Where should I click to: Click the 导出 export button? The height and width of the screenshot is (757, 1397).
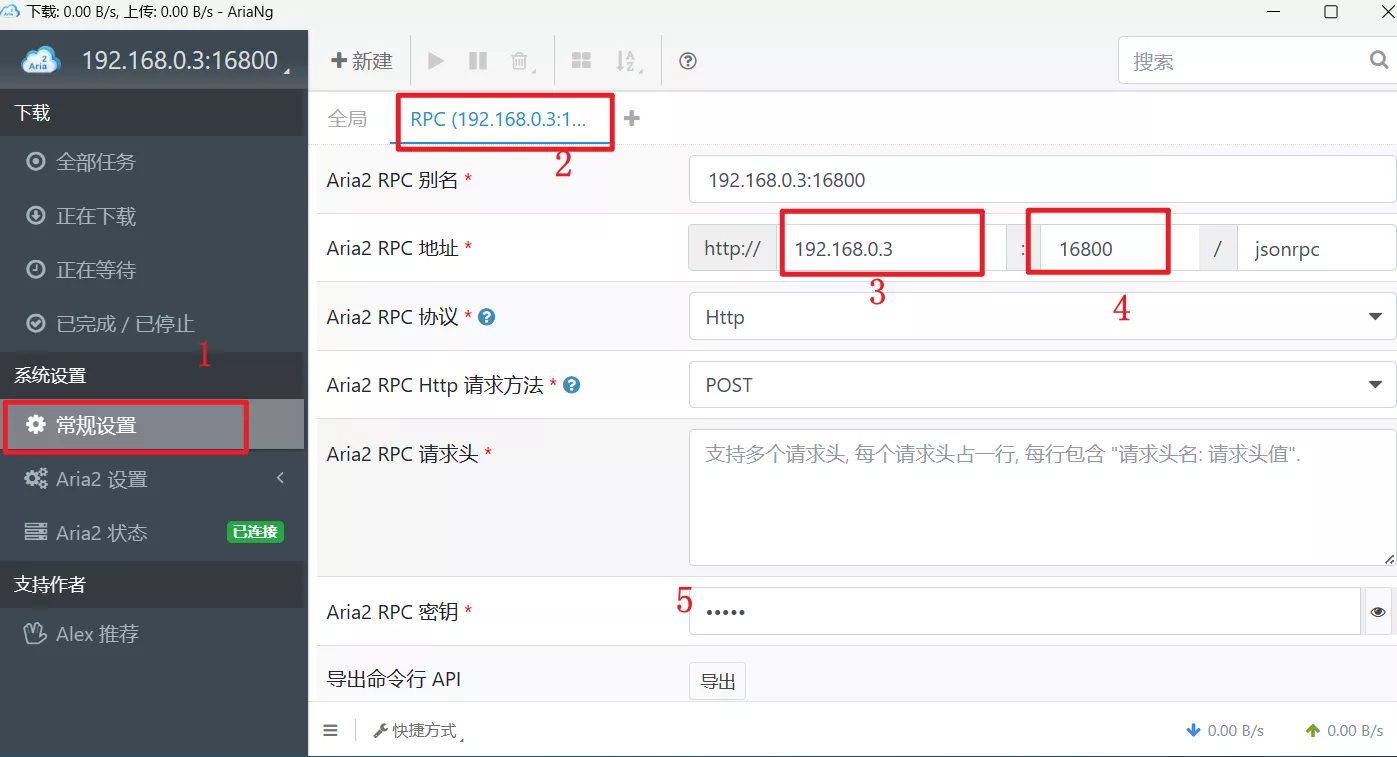718,682
